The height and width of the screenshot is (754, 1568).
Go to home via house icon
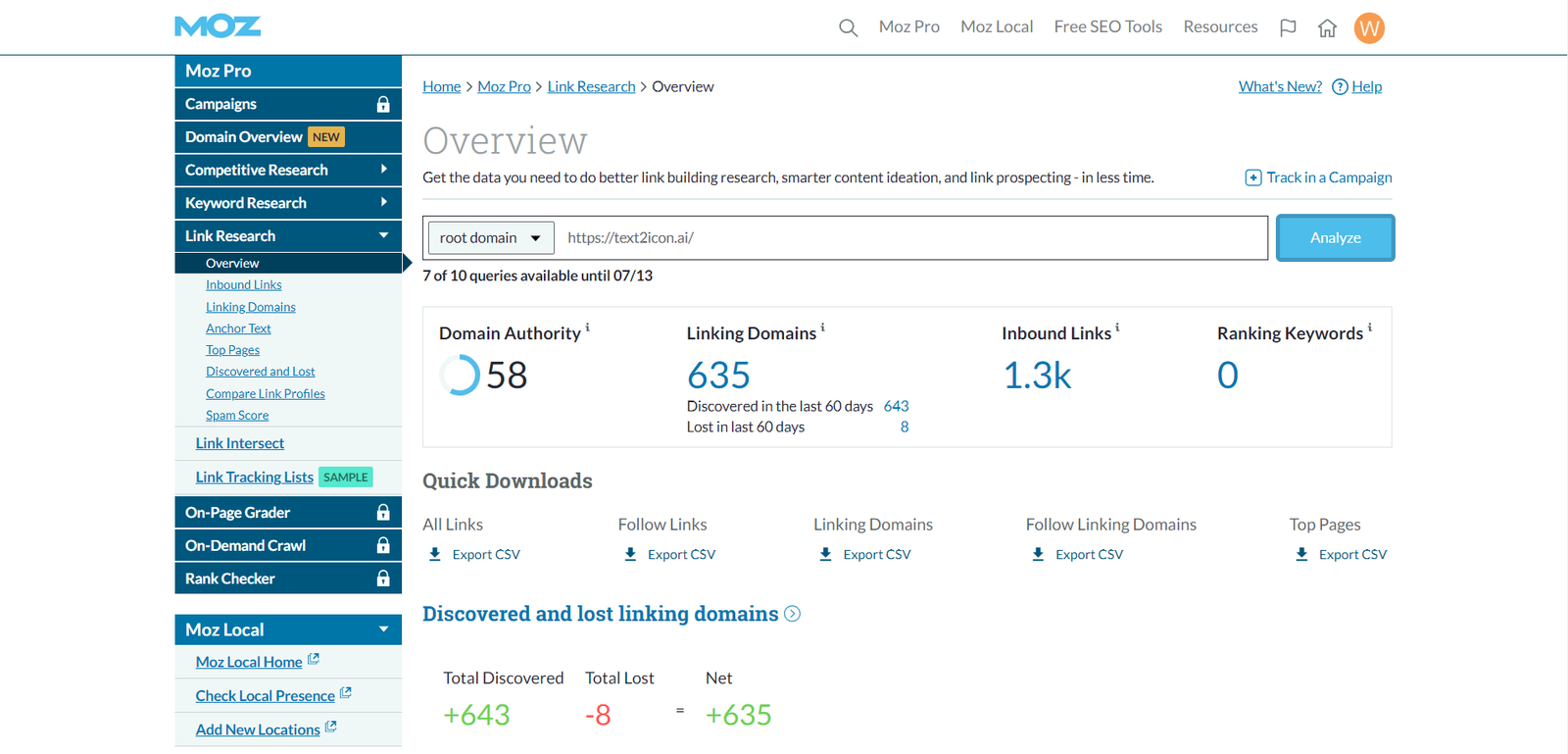1327,28
